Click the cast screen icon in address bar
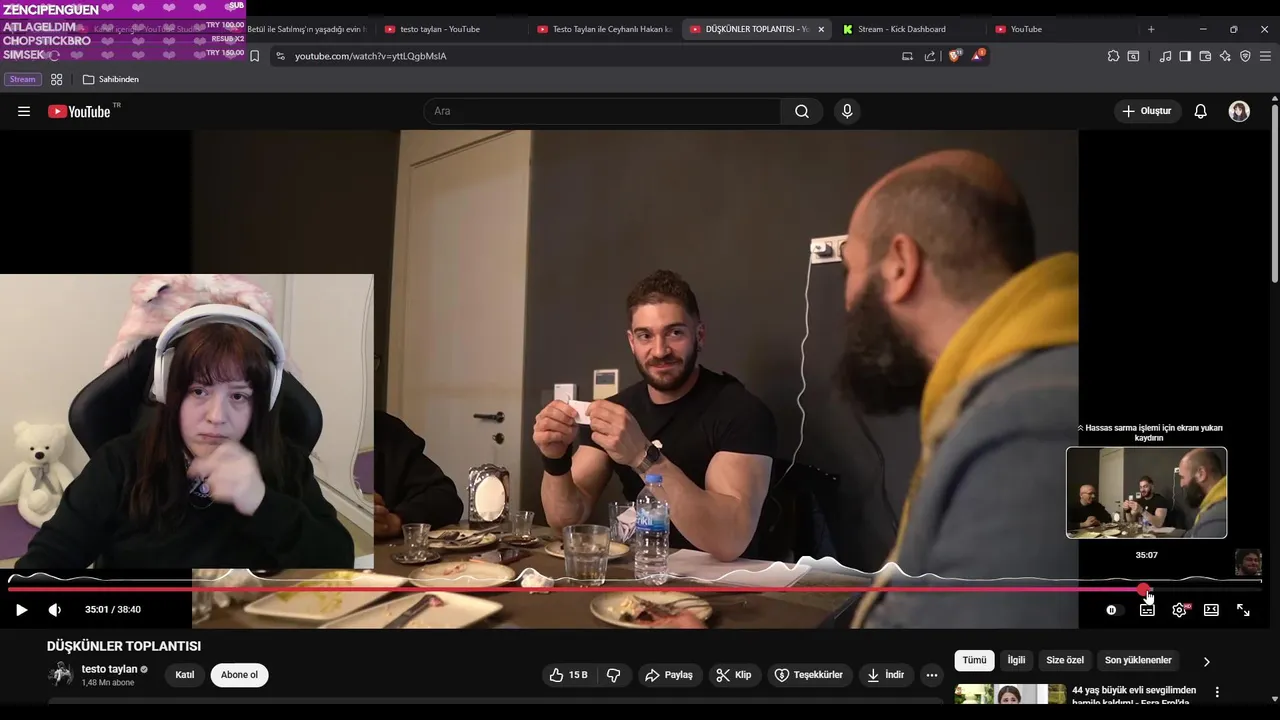Screen dimensions: 1280x720 coord(908,56)
